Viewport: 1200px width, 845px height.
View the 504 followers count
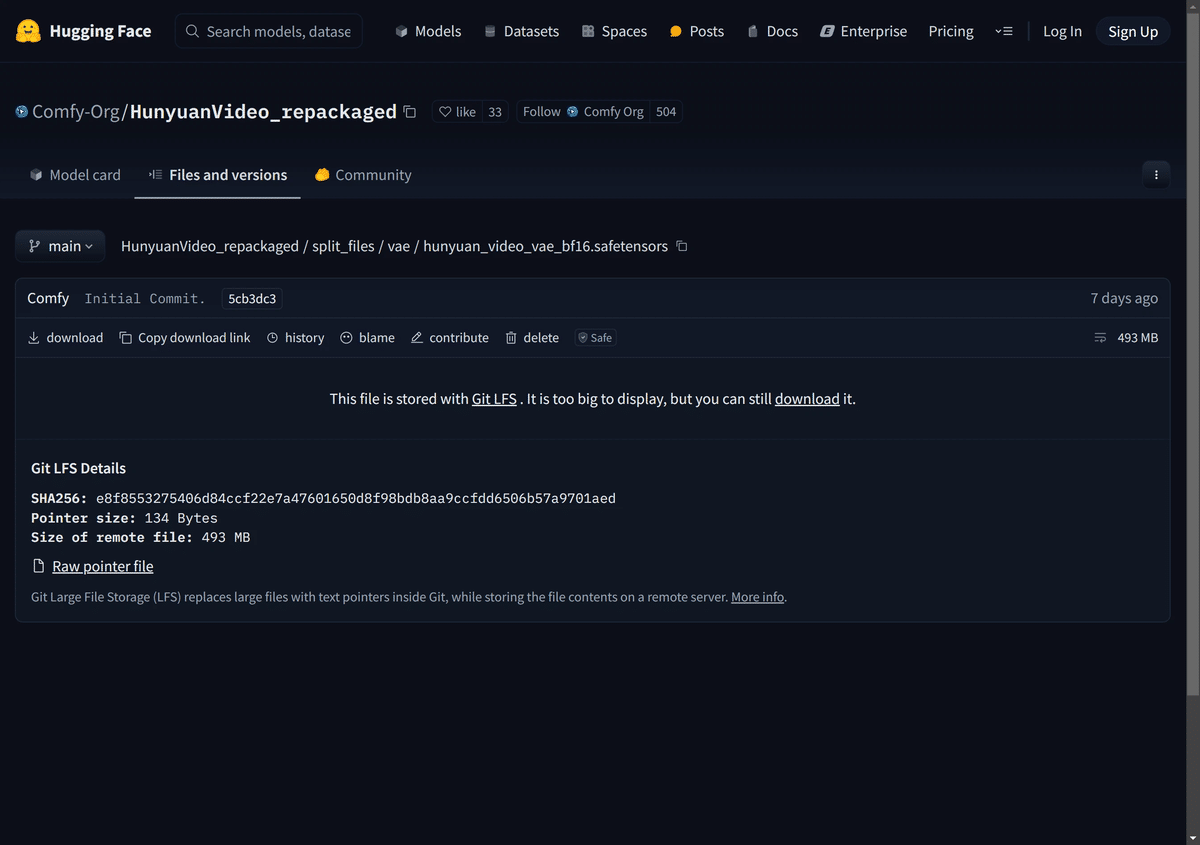tap(666, 112)
